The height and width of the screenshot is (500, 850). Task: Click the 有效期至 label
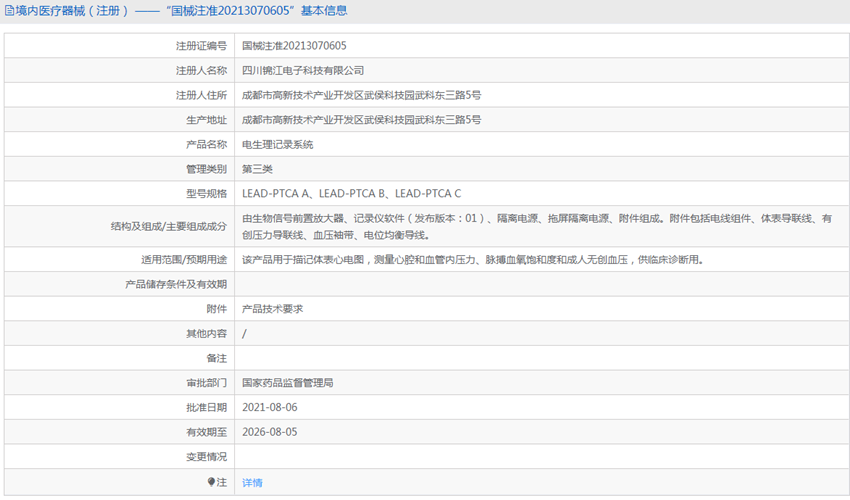tap(207, 432)
